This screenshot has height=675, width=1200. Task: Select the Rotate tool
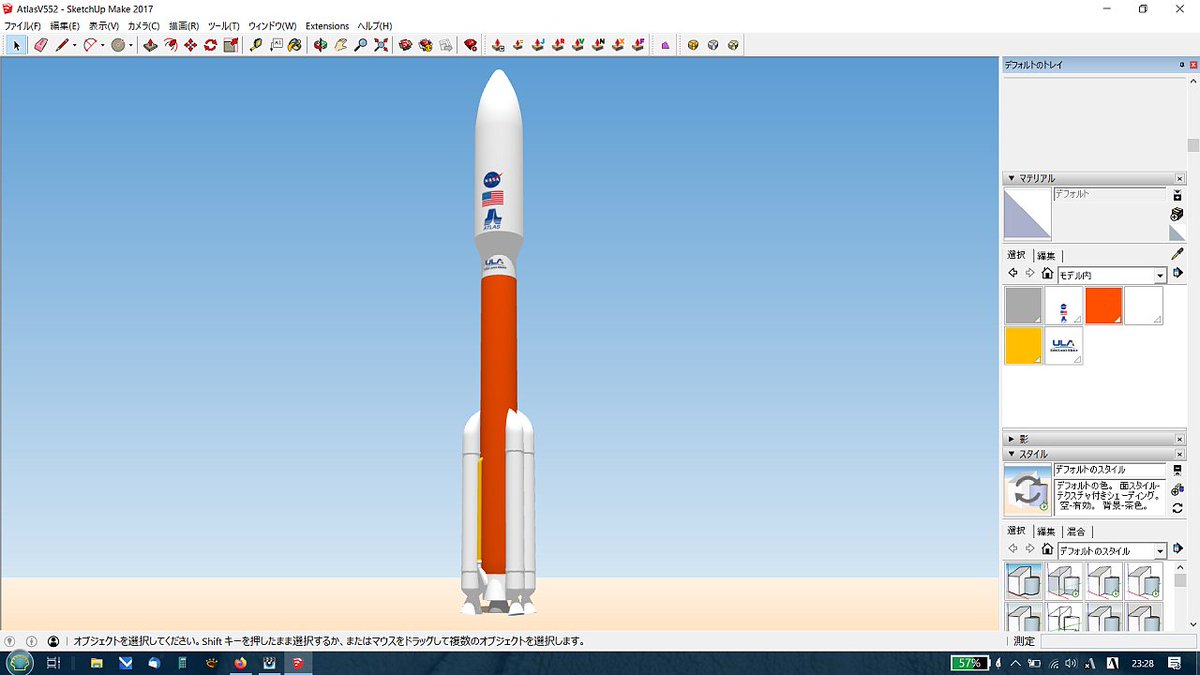pos(211,45)
